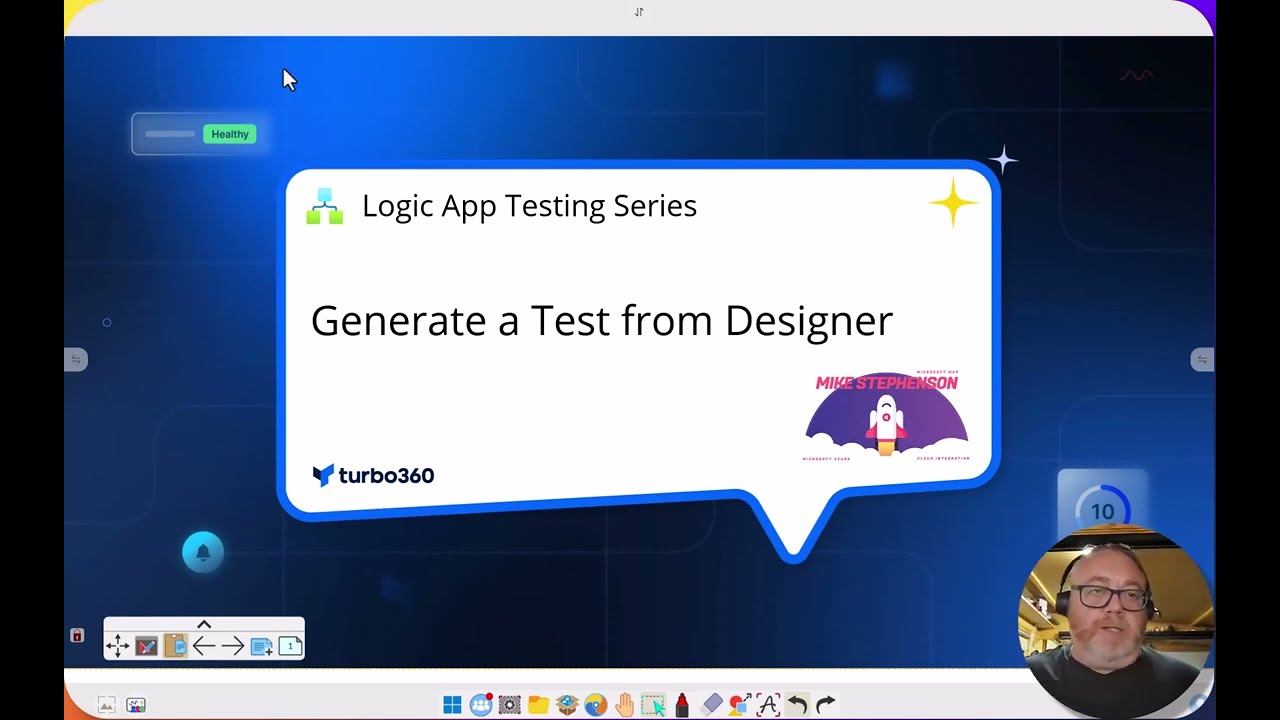Go to previous page with left arrow
Viewport: 1280px width, 720px height.
tap(204, 646)
